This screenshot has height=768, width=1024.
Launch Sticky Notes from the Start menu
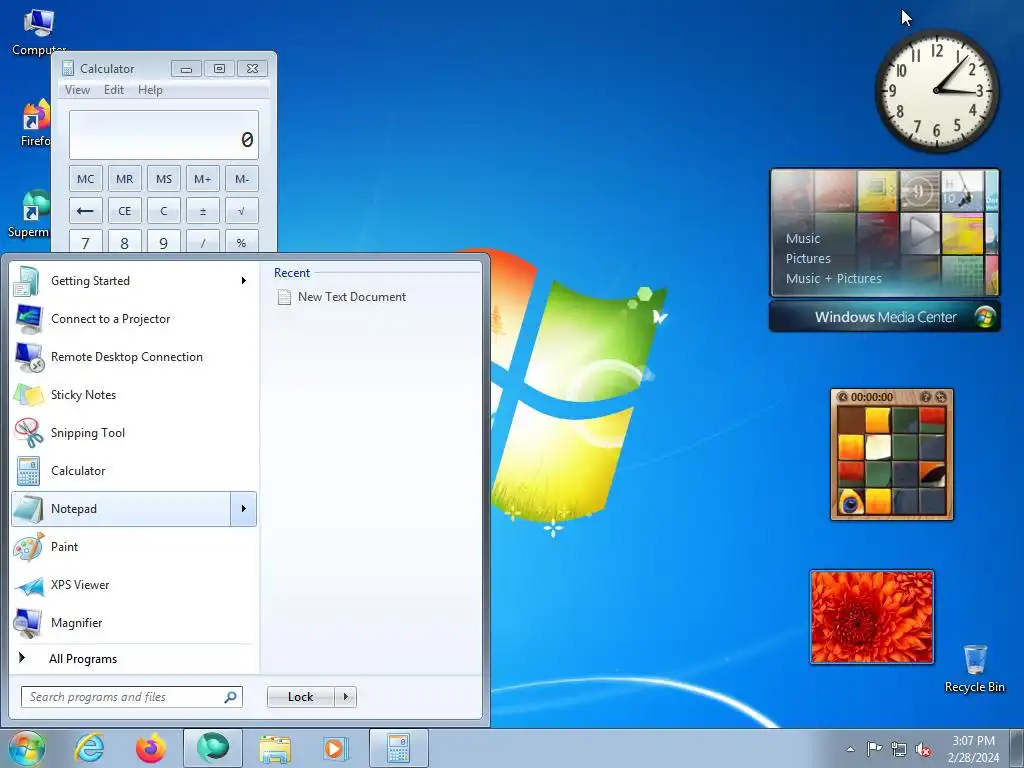pyautogui.click(x=133, y=394)
